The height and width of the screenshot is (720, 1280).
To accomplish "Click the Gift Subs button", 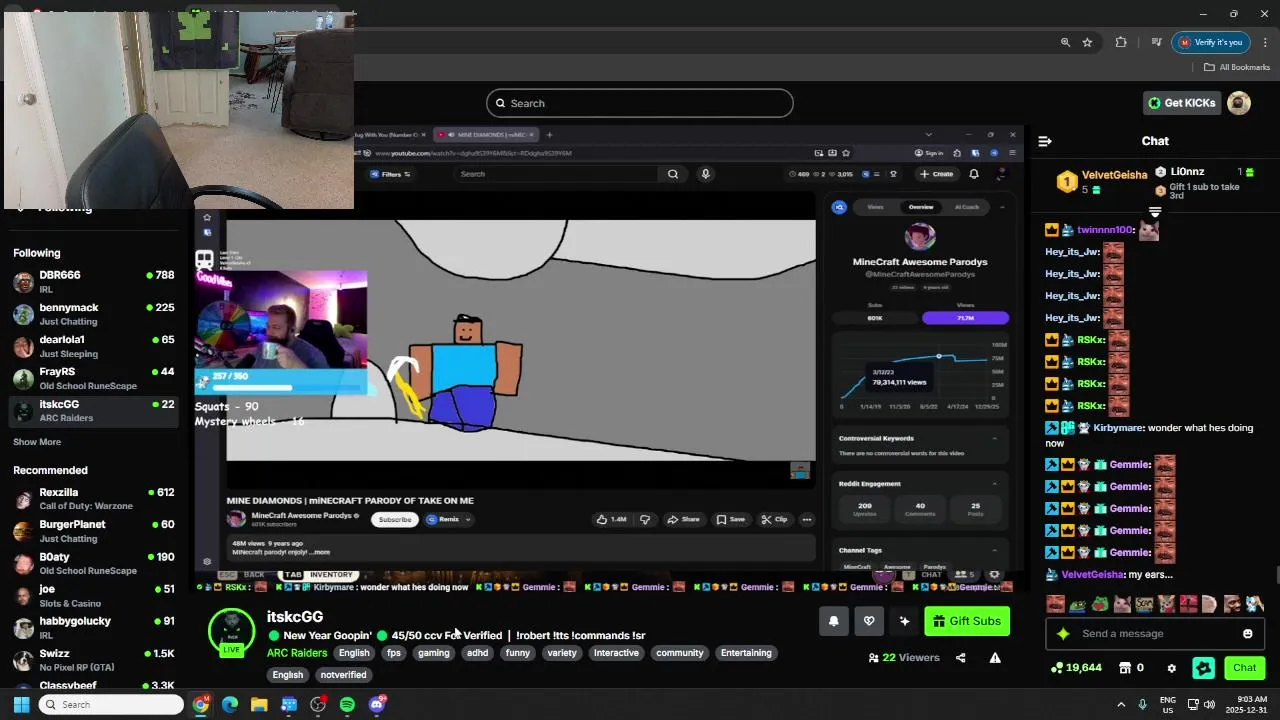I will (x=967, y=621).
